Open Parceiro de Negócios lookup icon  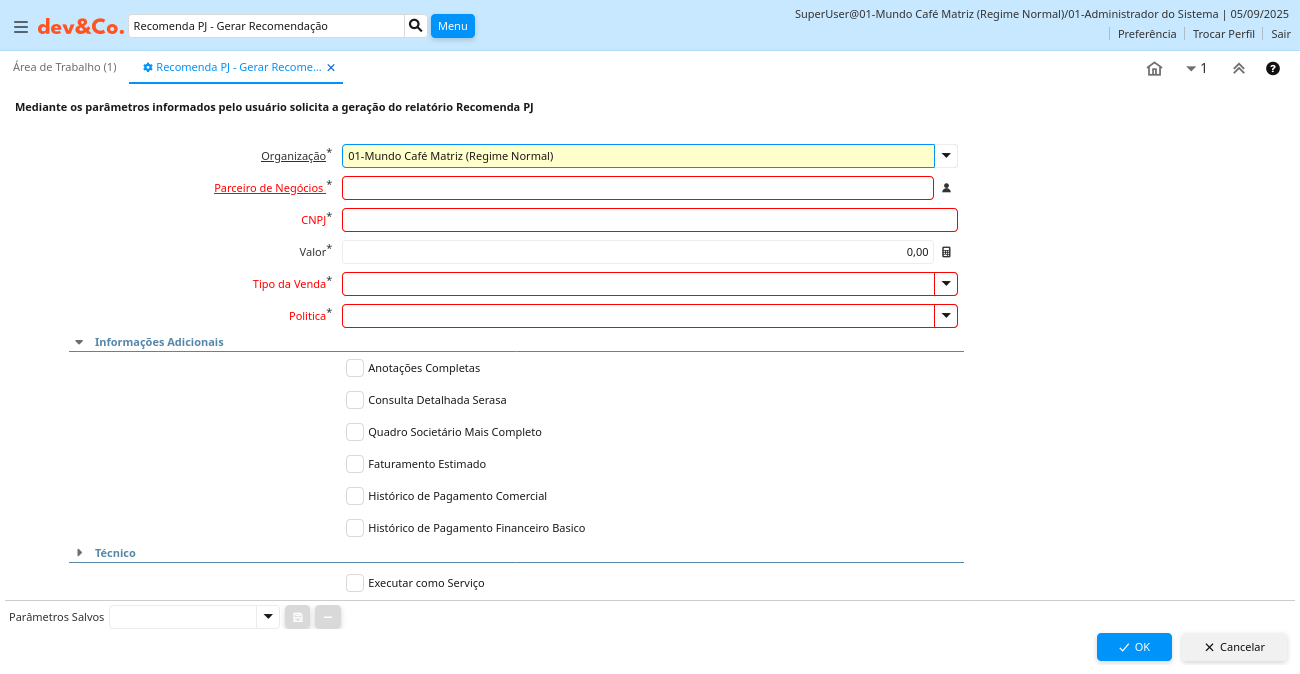point(946,188)
